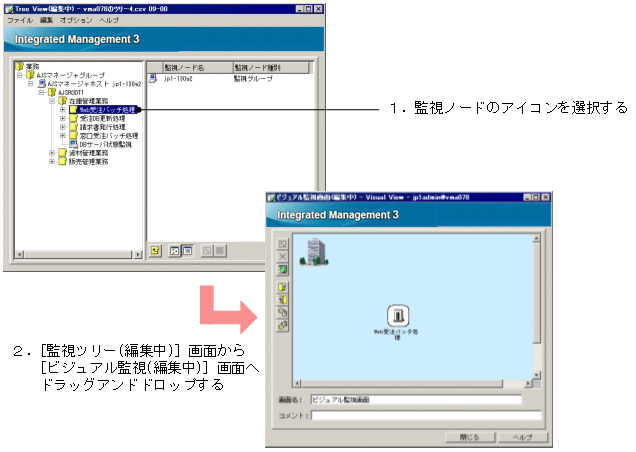The image size is (636, 452).
Task: Click the green background image icon in Visual View
Action: pos(282,269)
